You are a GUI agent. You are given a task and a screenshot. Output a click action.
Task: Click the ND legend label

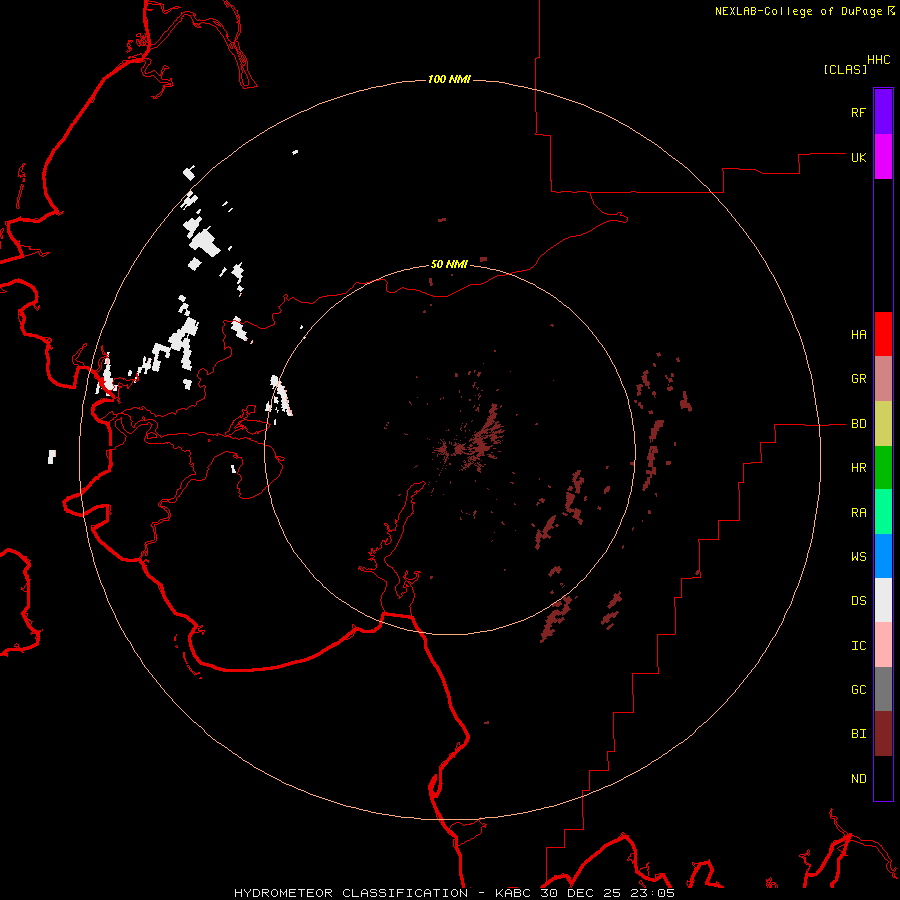pos(859,779)
